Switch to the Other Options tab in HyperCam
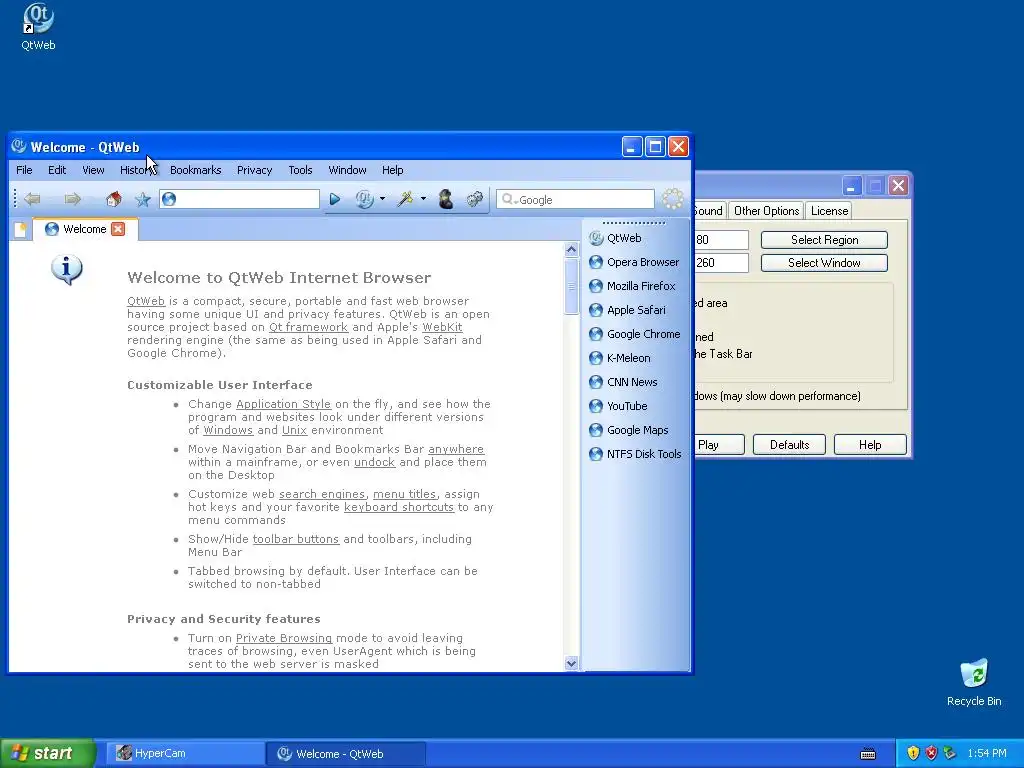 click(x=766, y=211)
